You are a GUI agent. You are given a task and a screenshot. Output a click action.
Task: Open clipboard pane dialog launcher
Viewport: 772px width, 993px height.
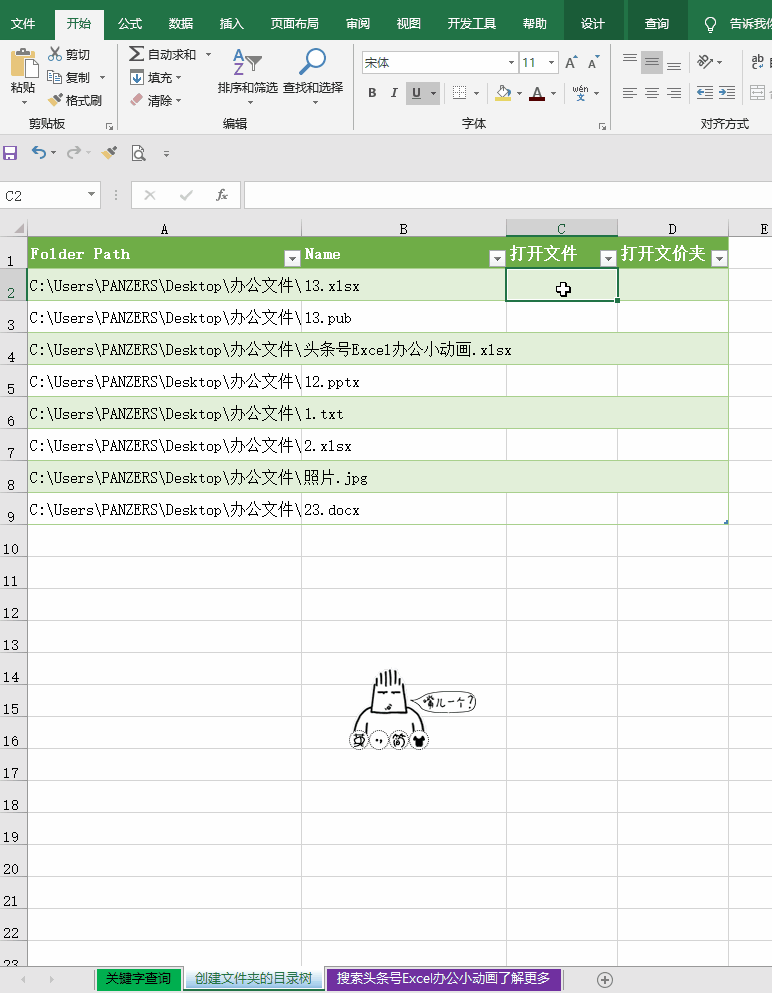(110, 127)
